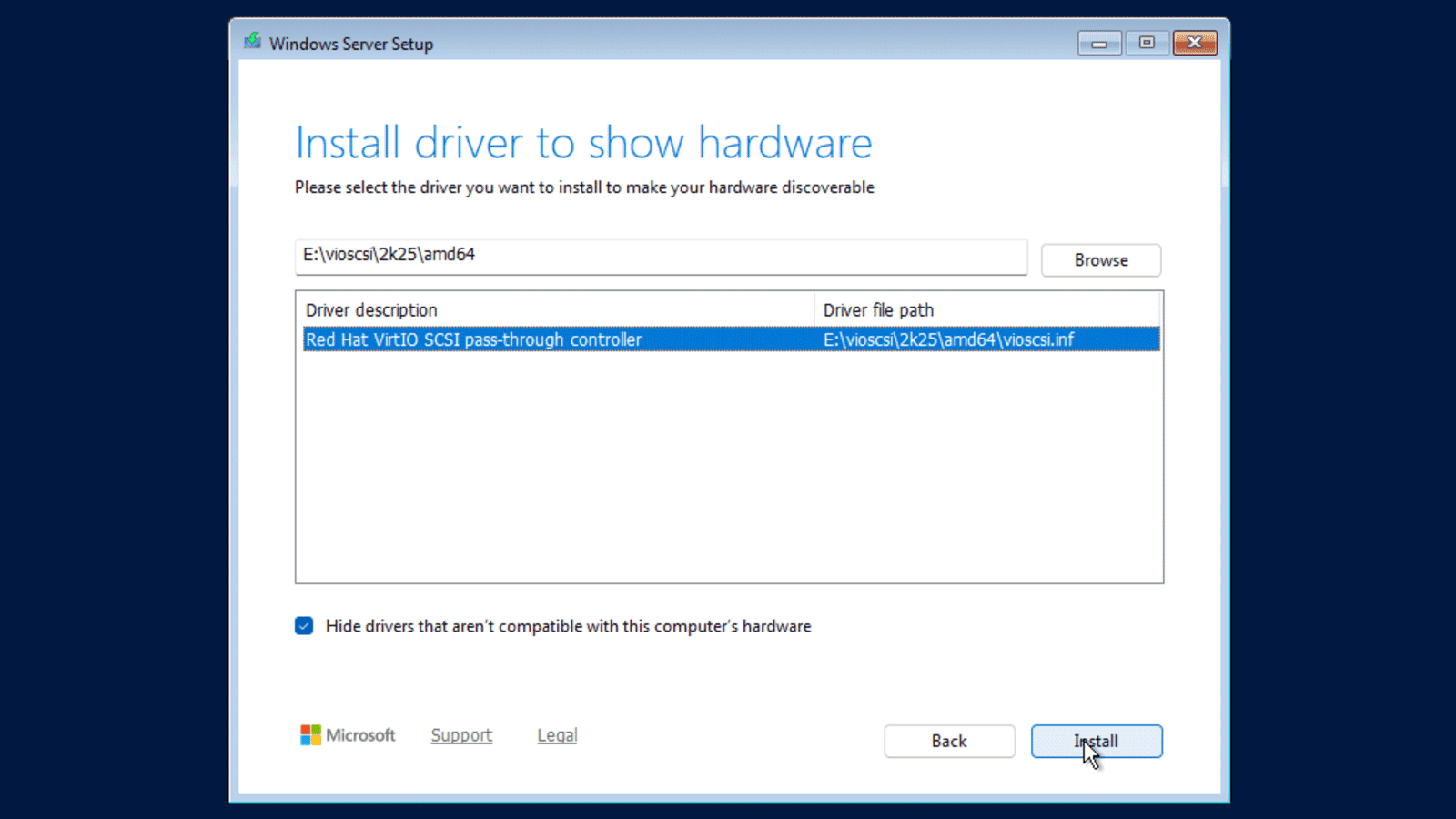Open the Legal link
This screenshot has width=1456, height=819.
tap(557, 735)
